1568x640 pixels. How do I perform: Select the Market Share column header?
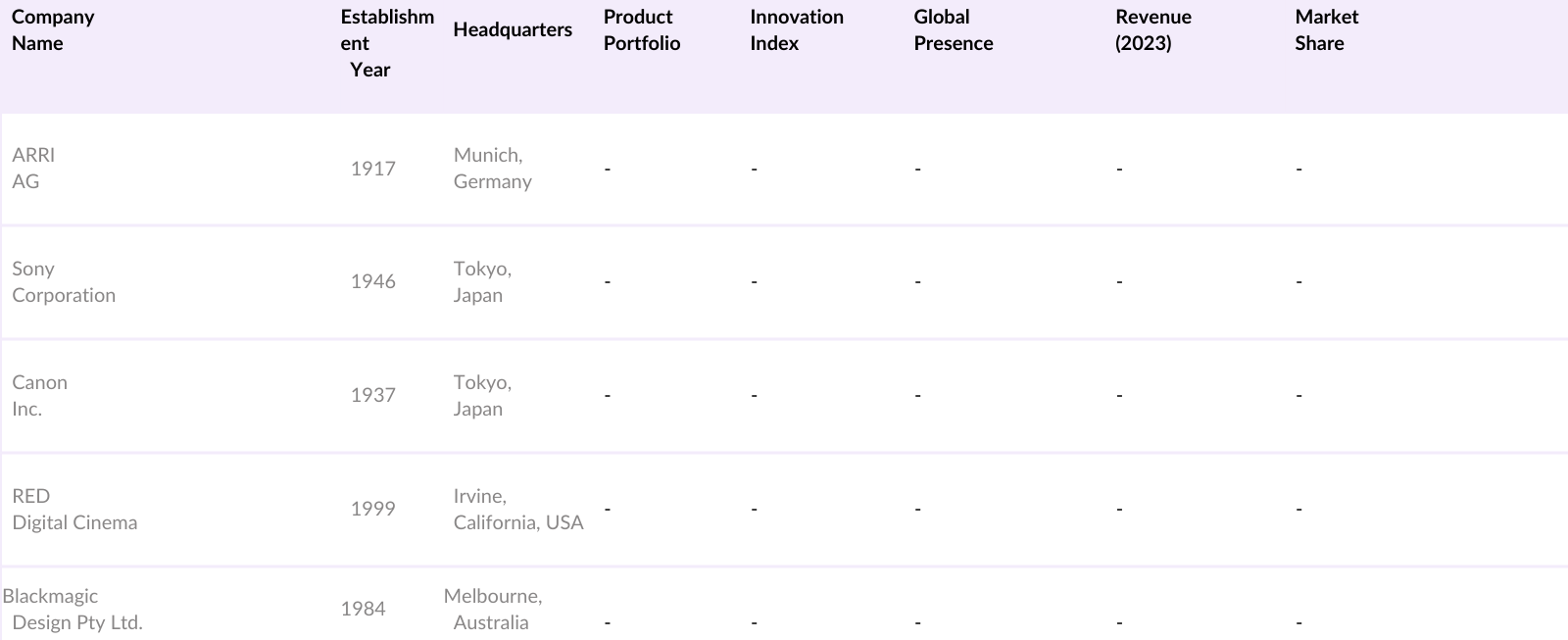(x=1326, y=30)
